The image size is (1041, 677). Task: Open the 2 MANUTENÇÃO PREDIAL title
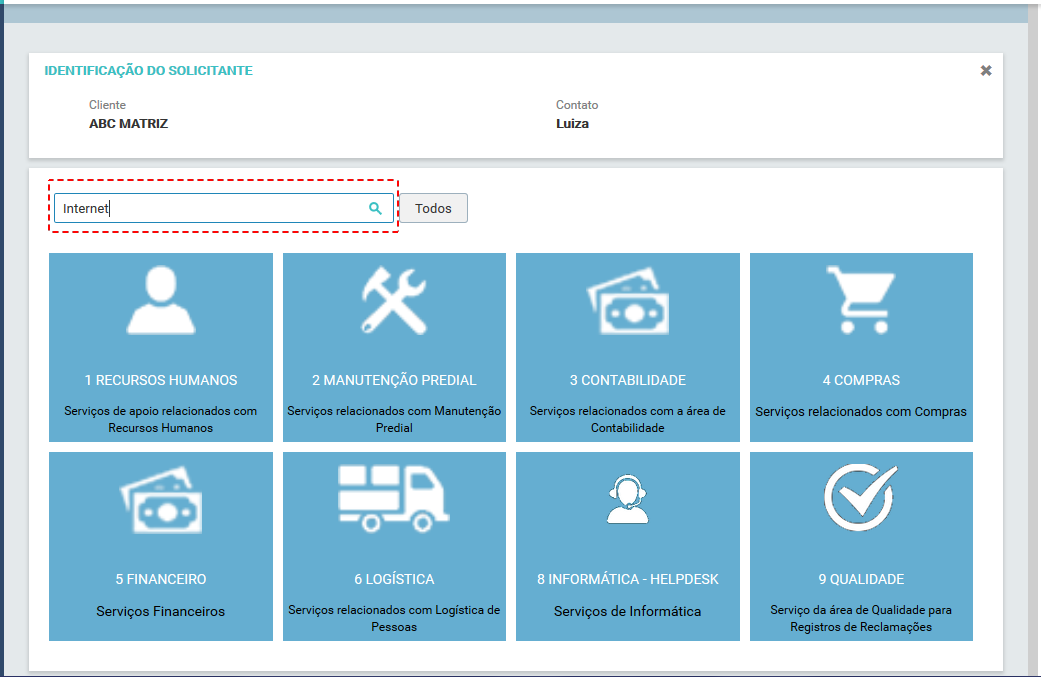pyautogui.click(x=394, y=380)
